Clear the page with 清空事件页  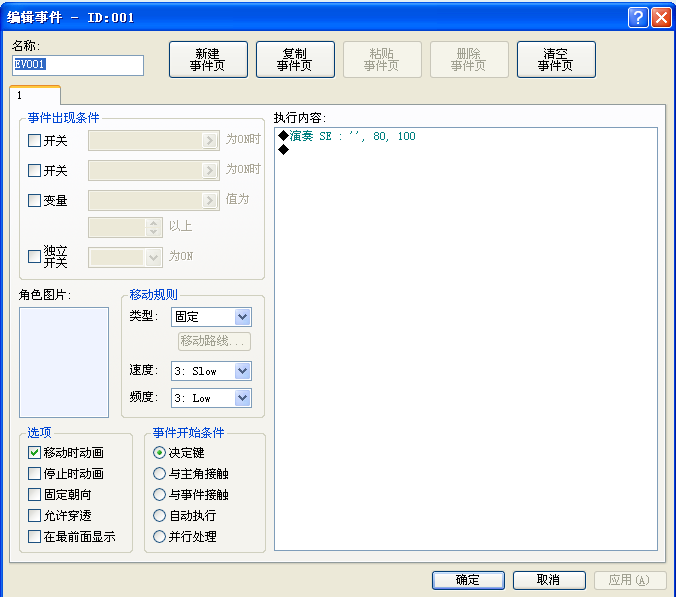pos(556,59)
